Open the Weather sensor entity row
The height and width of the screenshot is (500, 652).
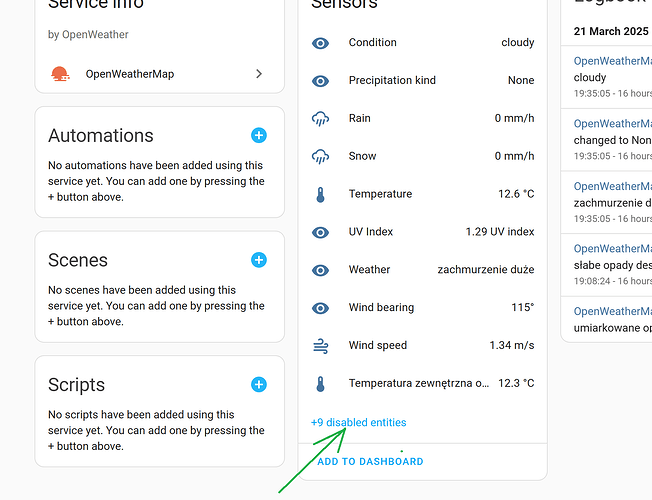[x=428, y=269]
